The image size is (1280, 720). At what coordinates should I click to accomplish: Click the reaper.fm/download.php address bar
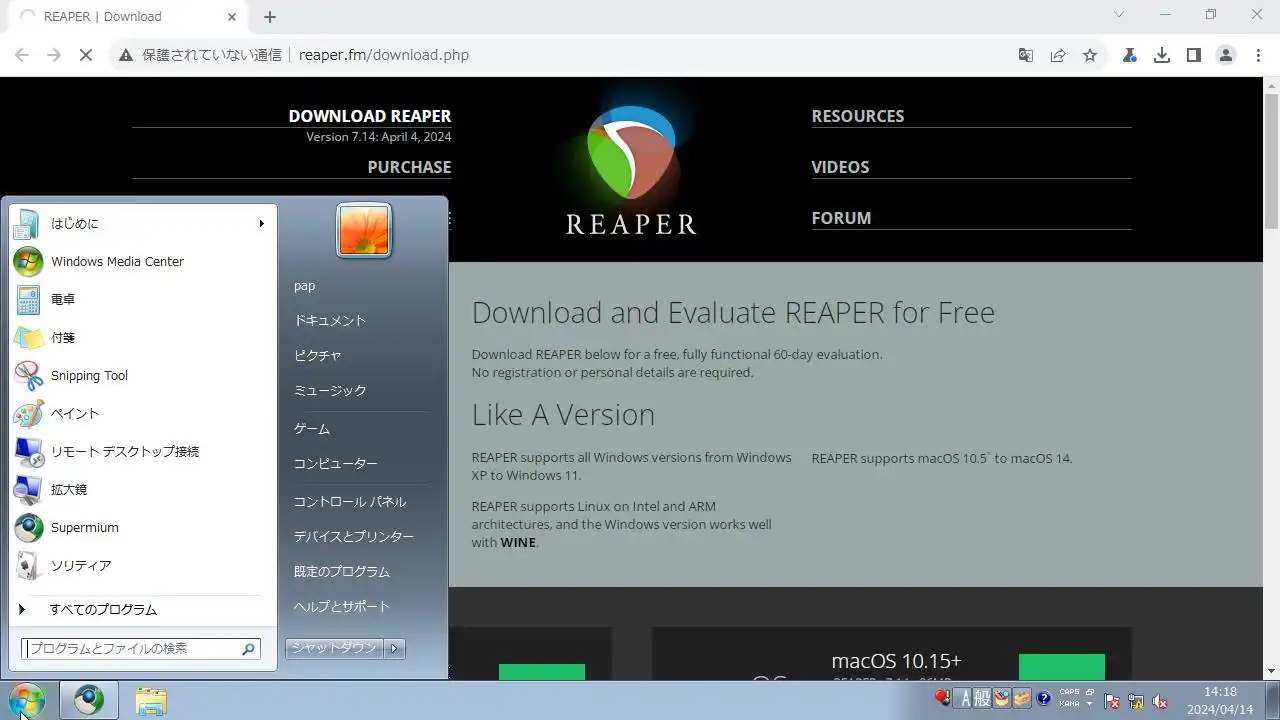click(x=384, y=55)
